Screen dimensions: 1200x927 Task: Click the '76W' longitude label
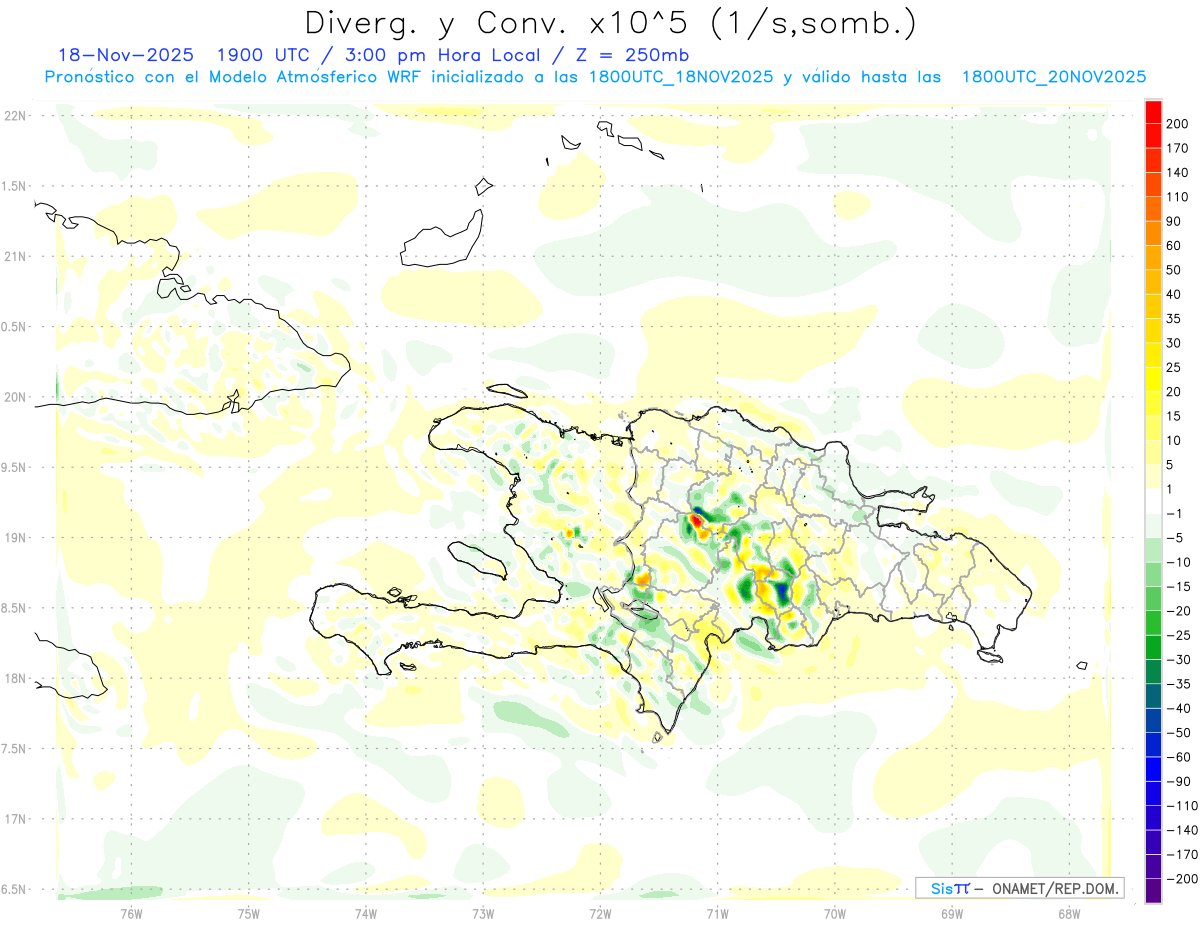131,913
